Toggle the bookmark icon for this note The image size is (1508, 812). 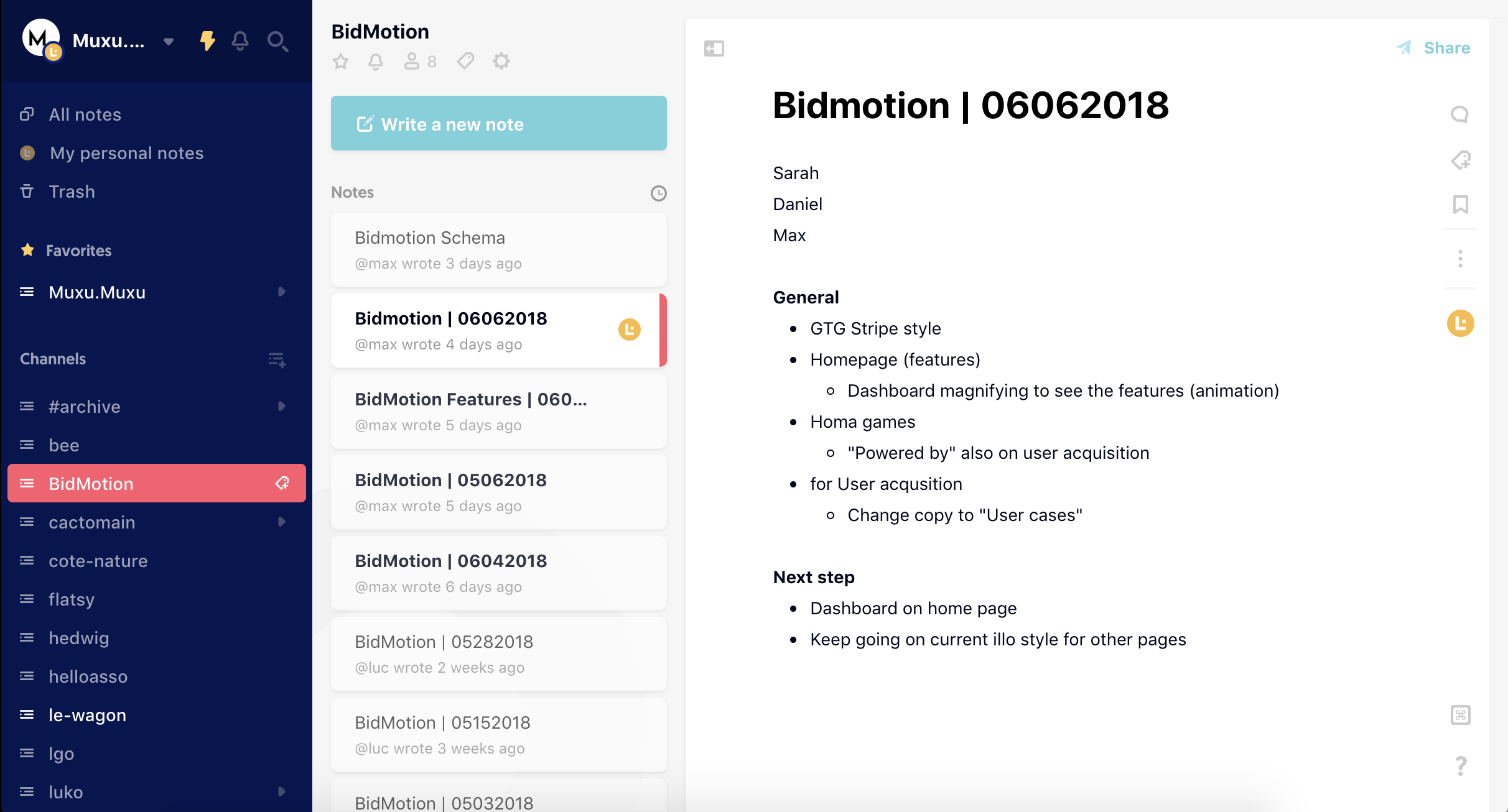pyautogui.click(x=1460, y=205)
